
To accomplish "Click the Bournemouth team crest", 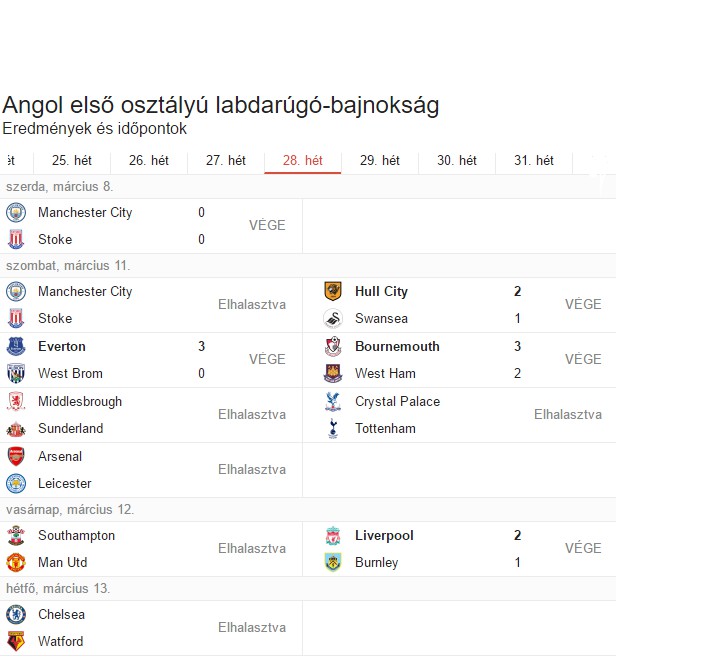I will 333,347.
